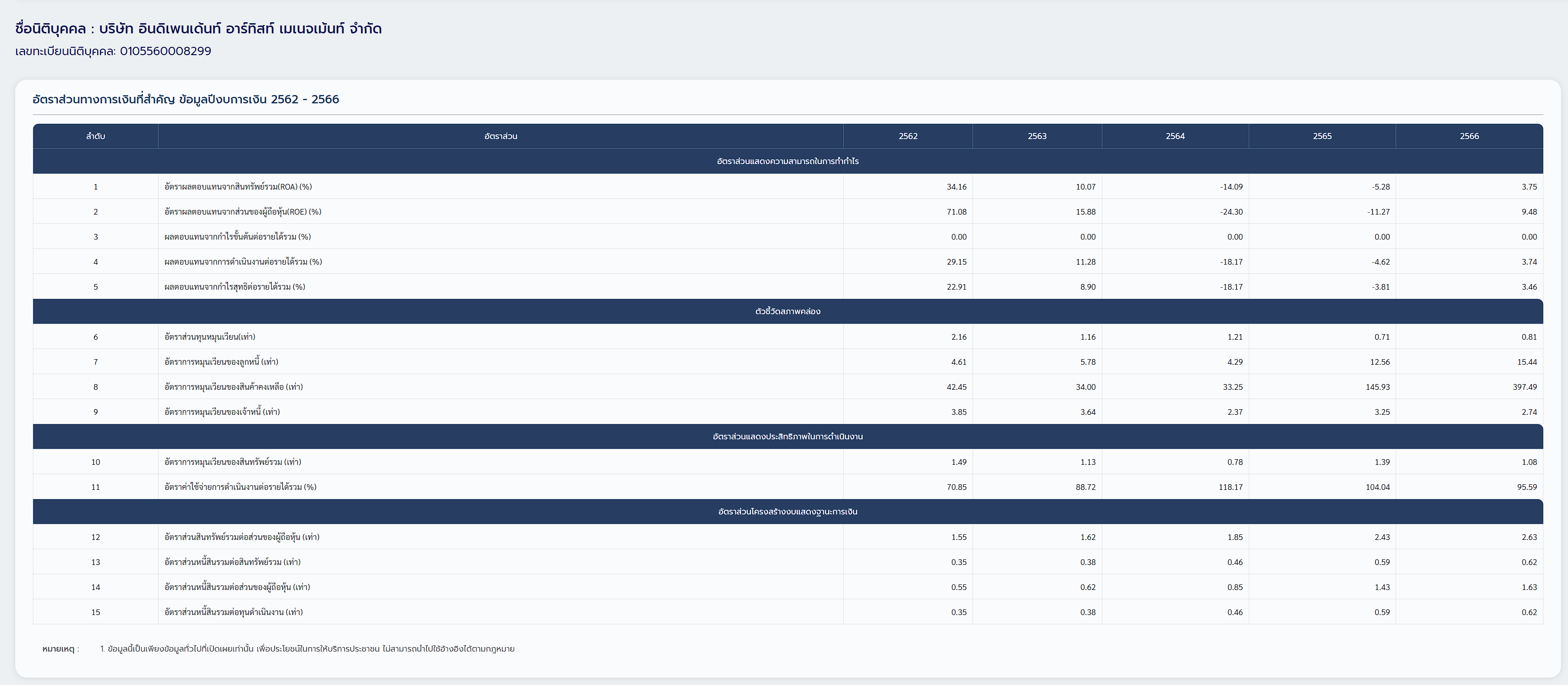Select row 9 label 'อัตราการหมุนเวียนของเจ้าหนี้ (เท่า)'

[x=222, y=412]
